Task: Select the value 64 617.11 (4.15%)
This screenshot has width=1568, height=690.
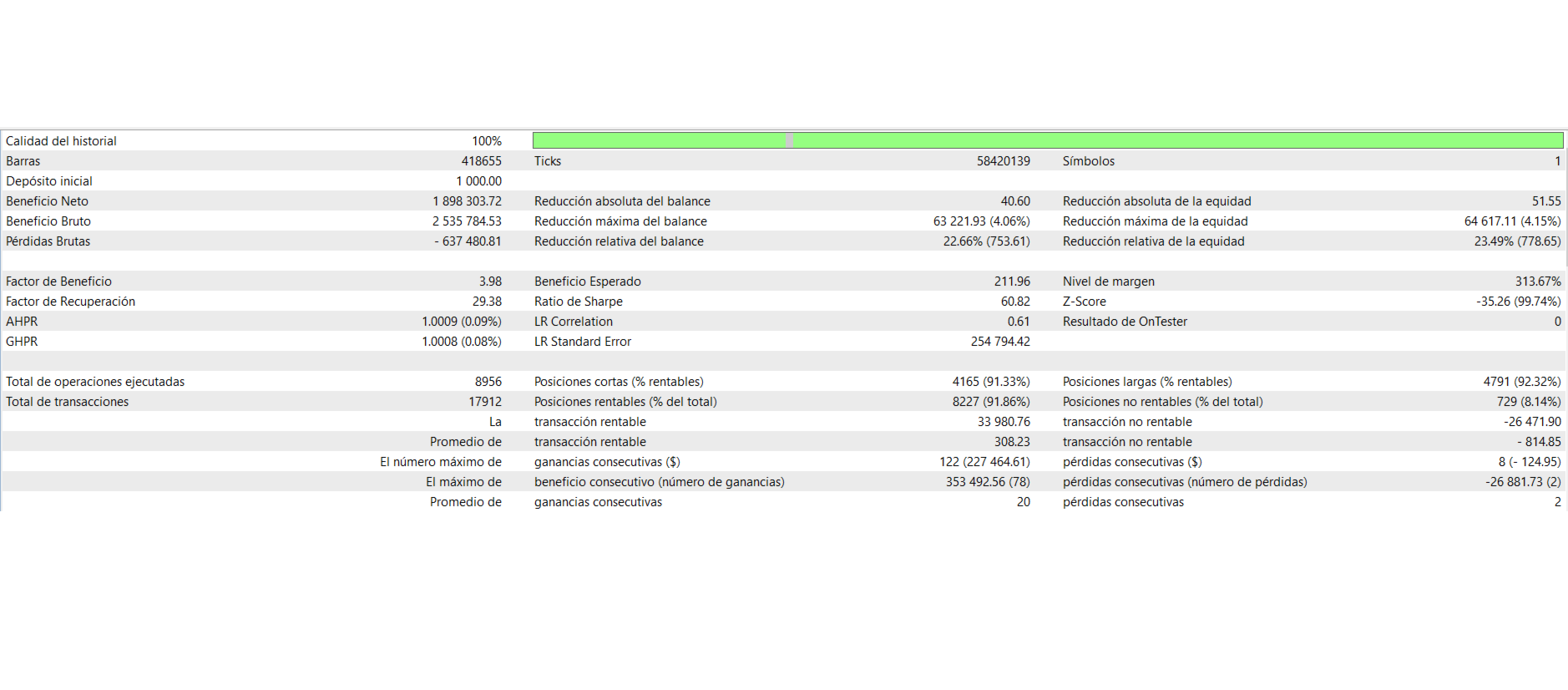Action: pyautogui.click(x=1513, y=221)
